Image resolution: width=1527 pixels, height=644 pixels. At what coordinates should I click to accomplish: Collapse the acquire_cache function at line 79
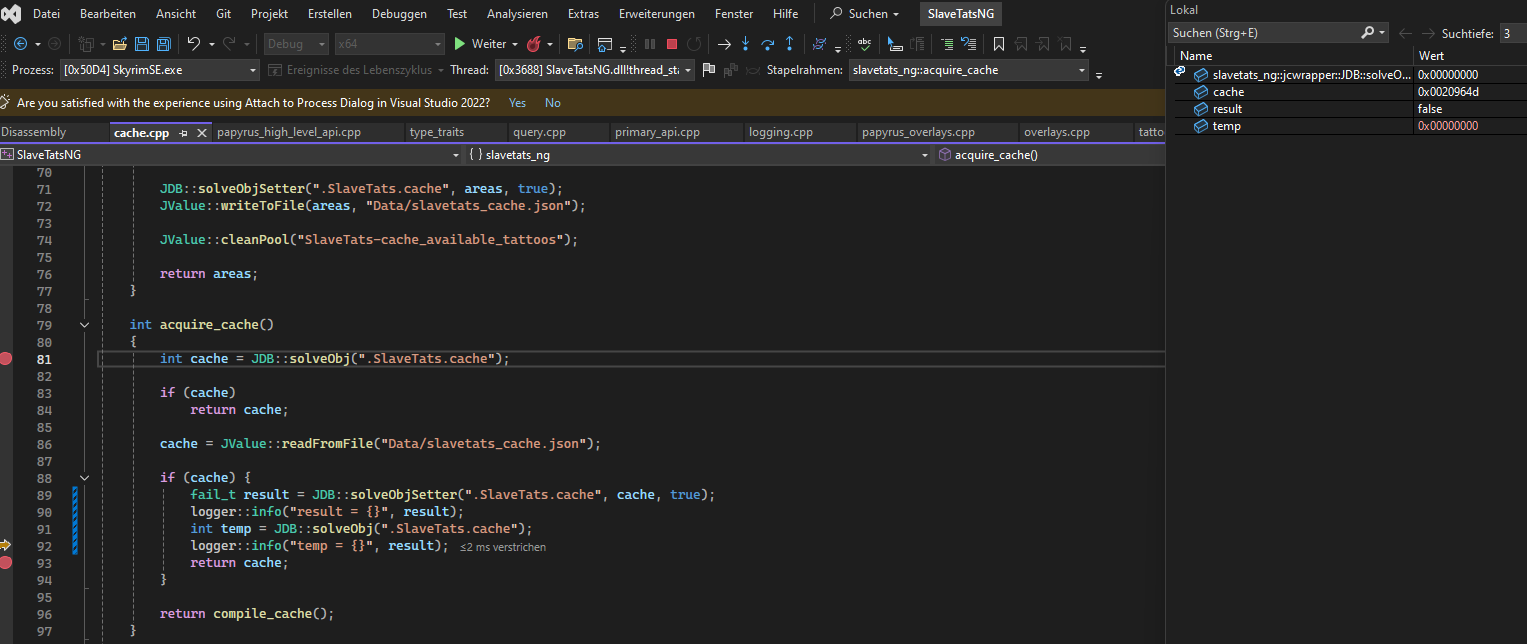(x=84, y=325)
